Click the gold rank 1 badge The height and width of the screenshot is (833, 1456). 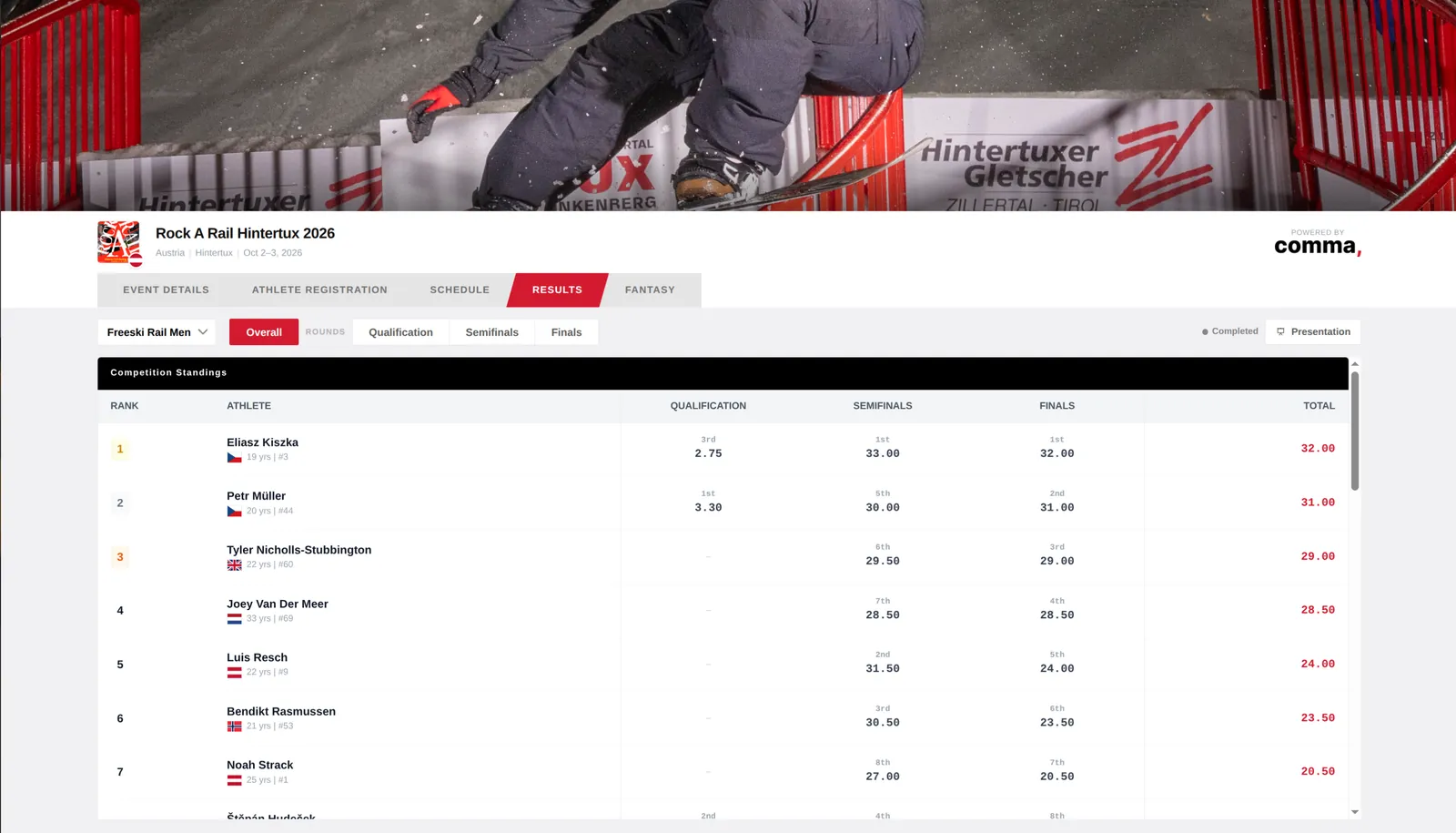pos(120,449)
